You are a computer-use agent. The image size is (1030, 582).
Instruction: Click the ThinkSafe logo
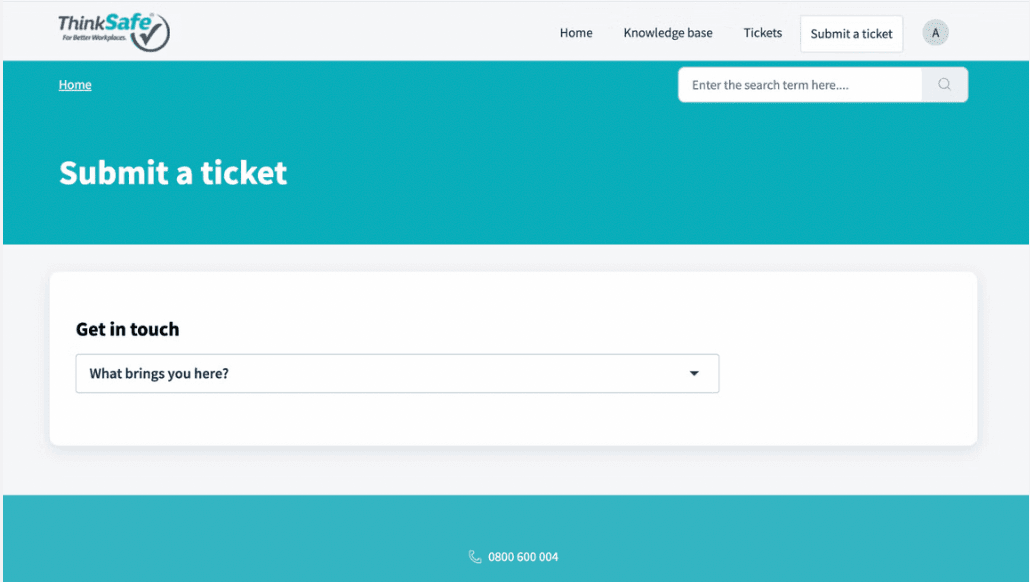coord(113,30)
